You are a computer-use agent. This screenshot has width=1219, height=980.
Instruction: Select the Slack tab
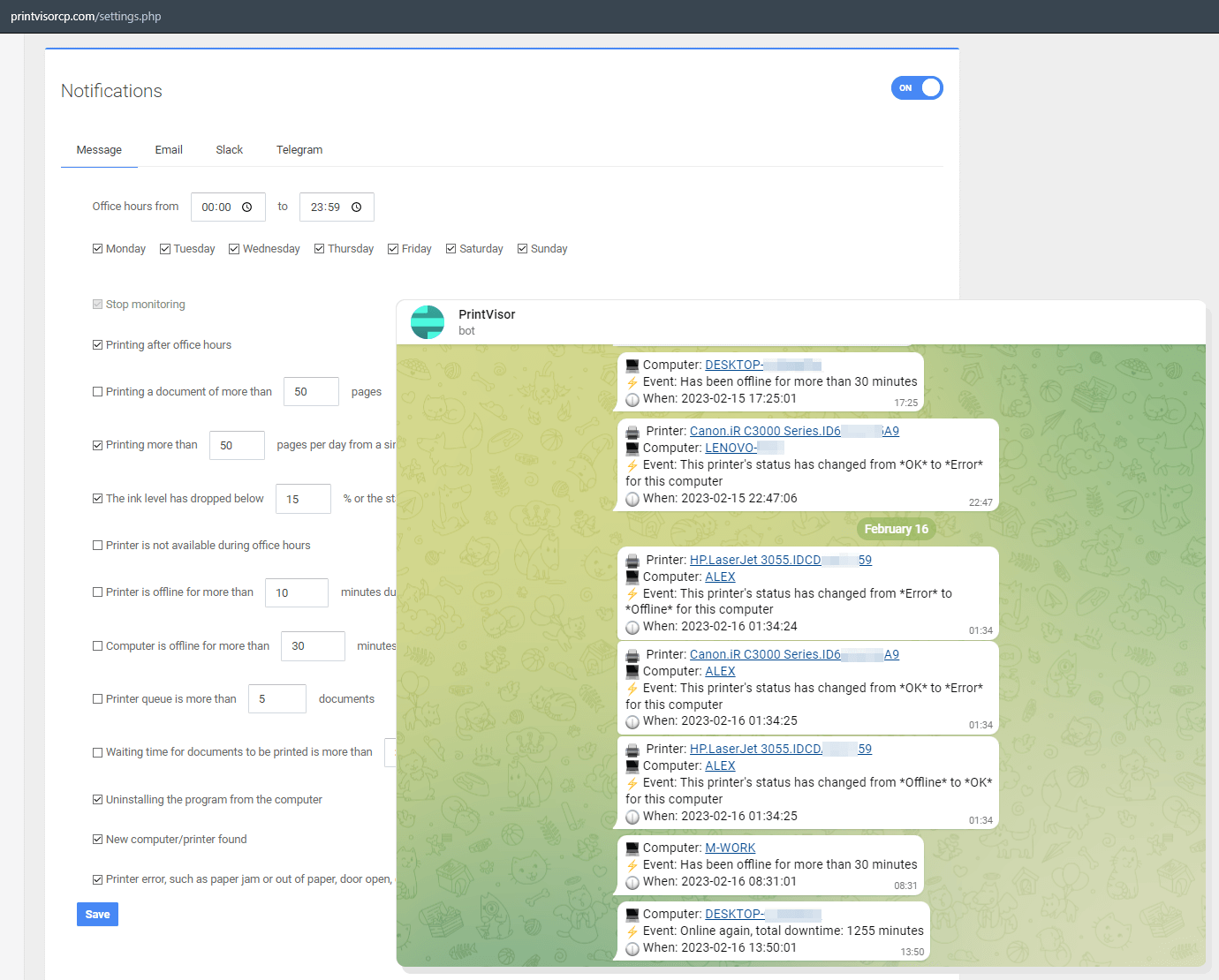tap(230, 150)
